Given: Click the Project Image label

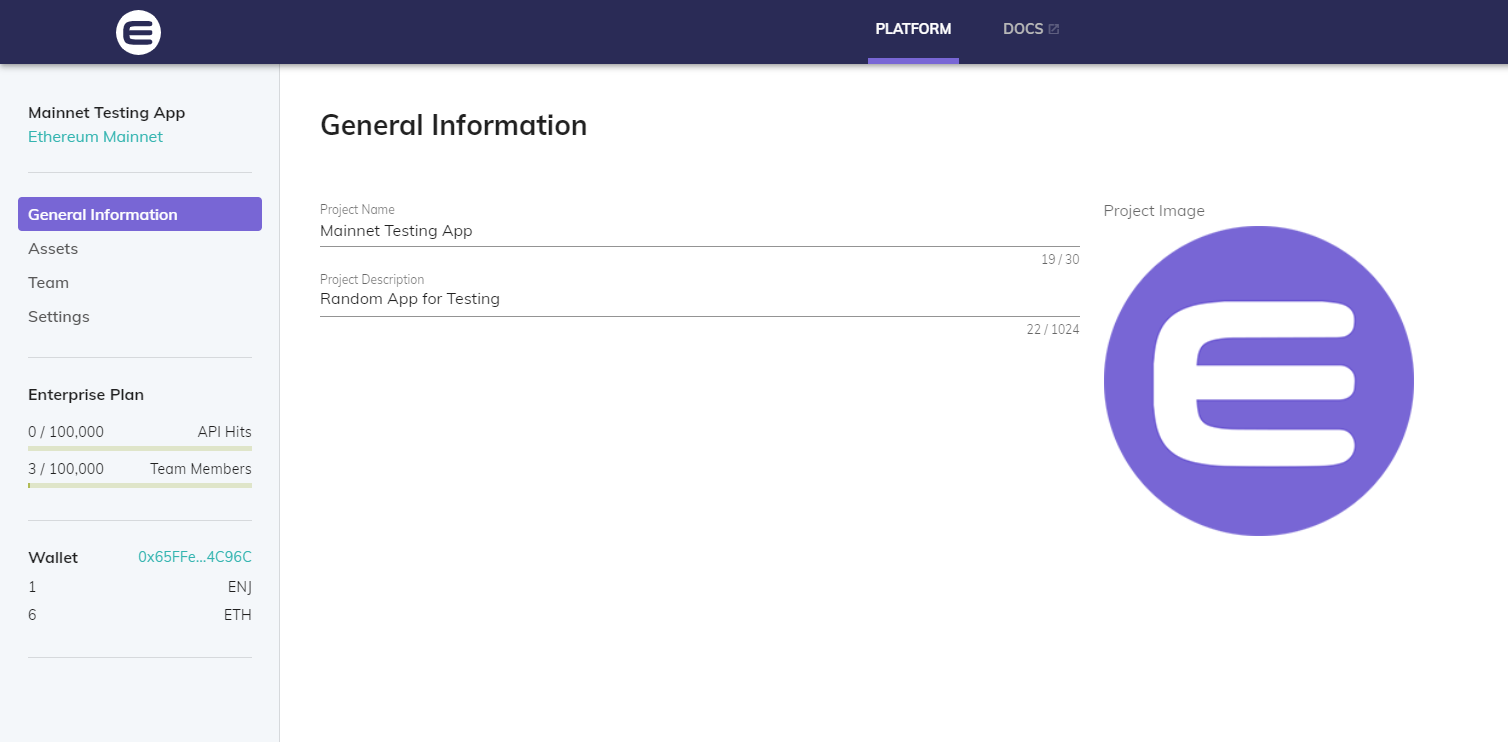Looking at the screenshot, I should pos(1154,211).
